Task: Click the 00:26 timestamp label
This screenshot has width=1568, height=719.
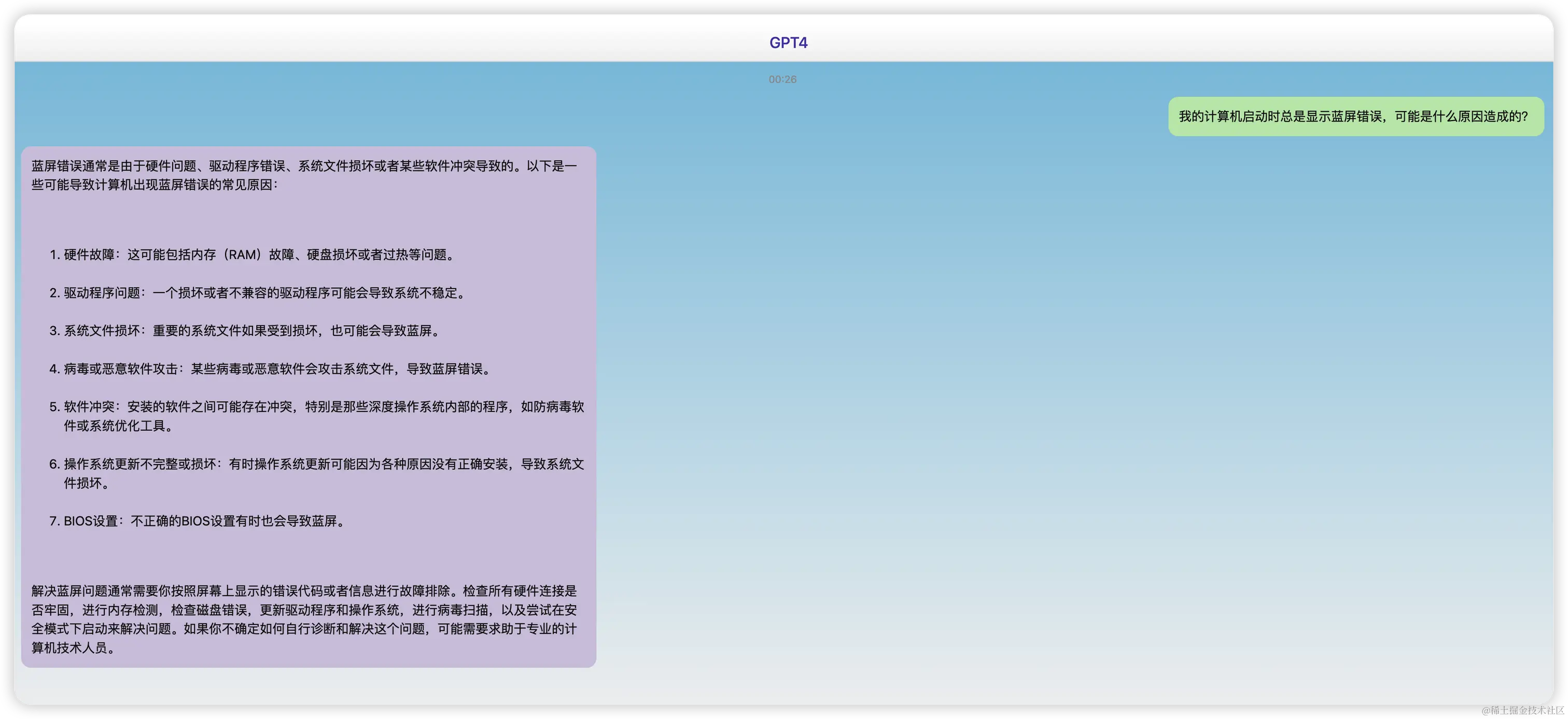Action: coord(782,80)
